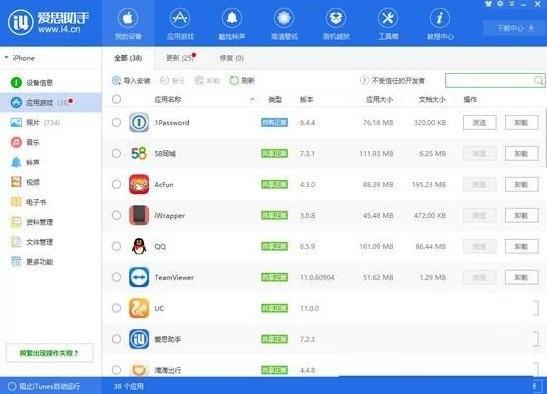Open 更多功能 more features in the sidebar
The width and height of the screenshot is (547, 394).
coord(32,262)
